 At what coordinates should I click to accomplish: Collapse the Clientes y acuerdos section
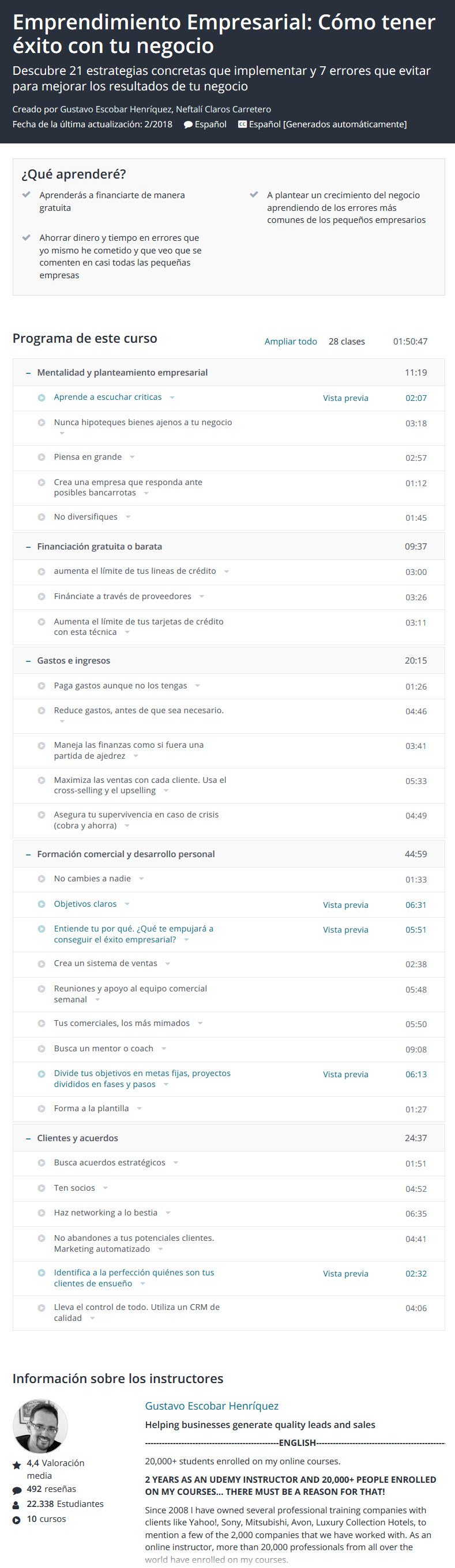28,1138
